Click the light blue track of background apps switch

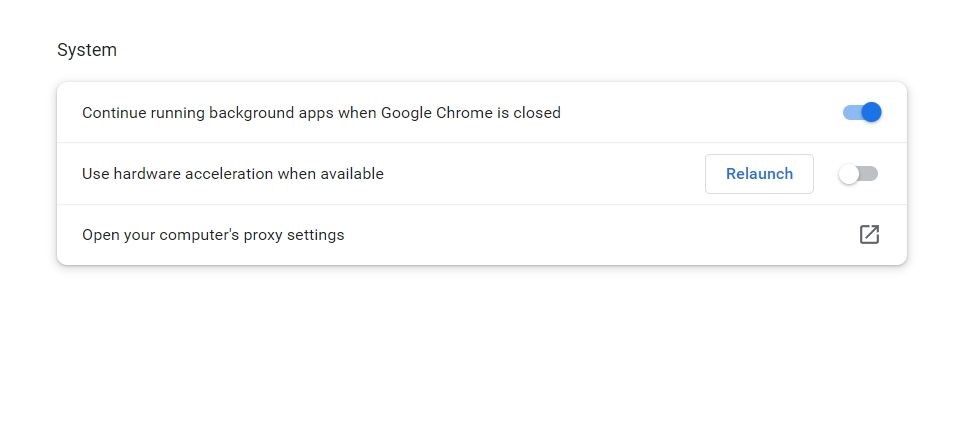pos(850,112)
